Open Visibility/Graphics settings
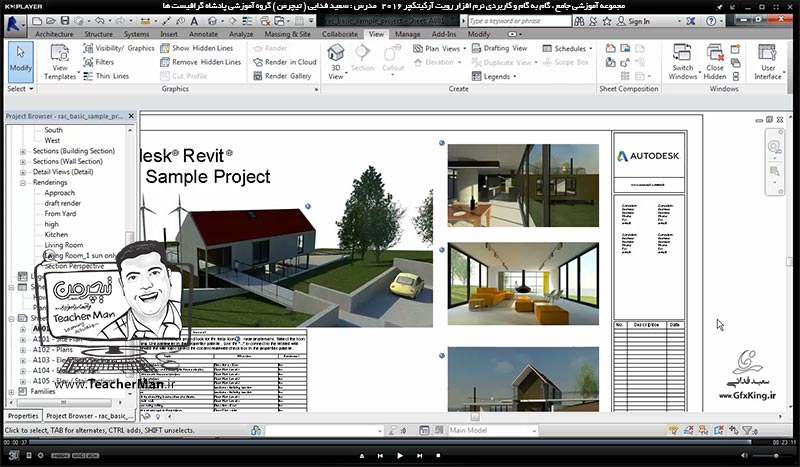800x467 pixels. click(x=119, y=48)
